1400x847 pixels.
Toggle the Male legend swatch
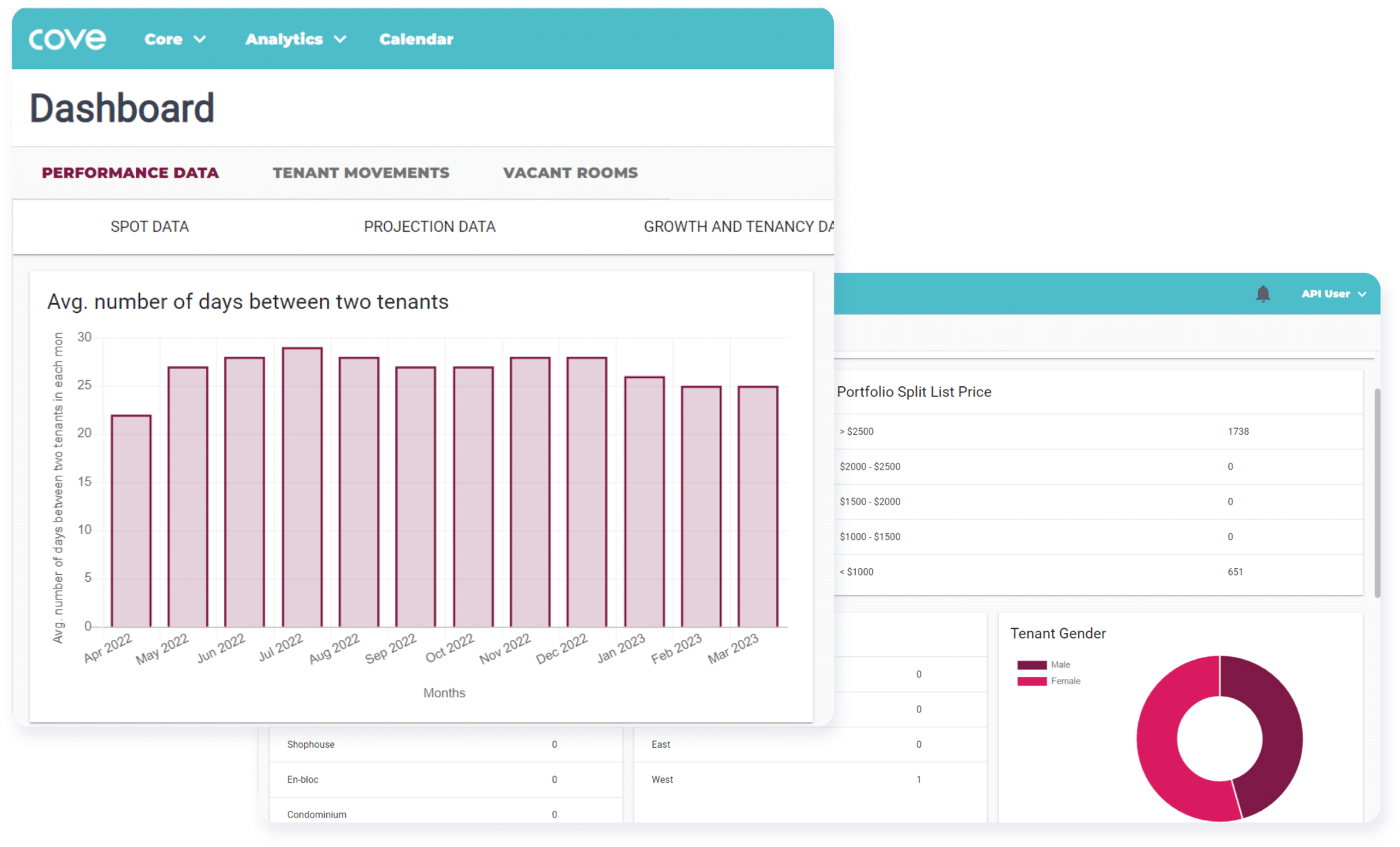click(x=1032, y=664)
